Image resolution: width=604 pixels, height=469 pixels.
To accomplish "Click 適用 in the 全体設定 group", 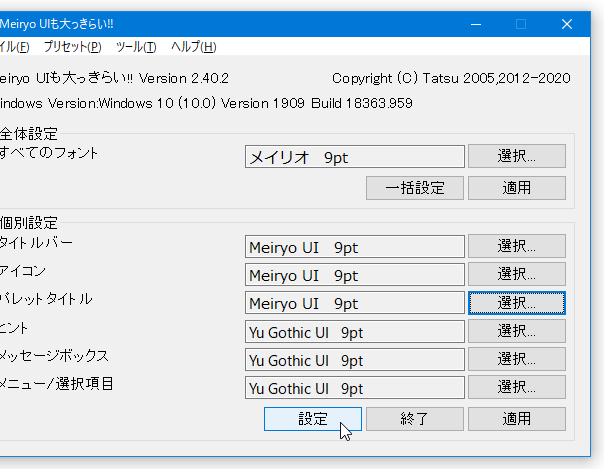I will (517, 188).
